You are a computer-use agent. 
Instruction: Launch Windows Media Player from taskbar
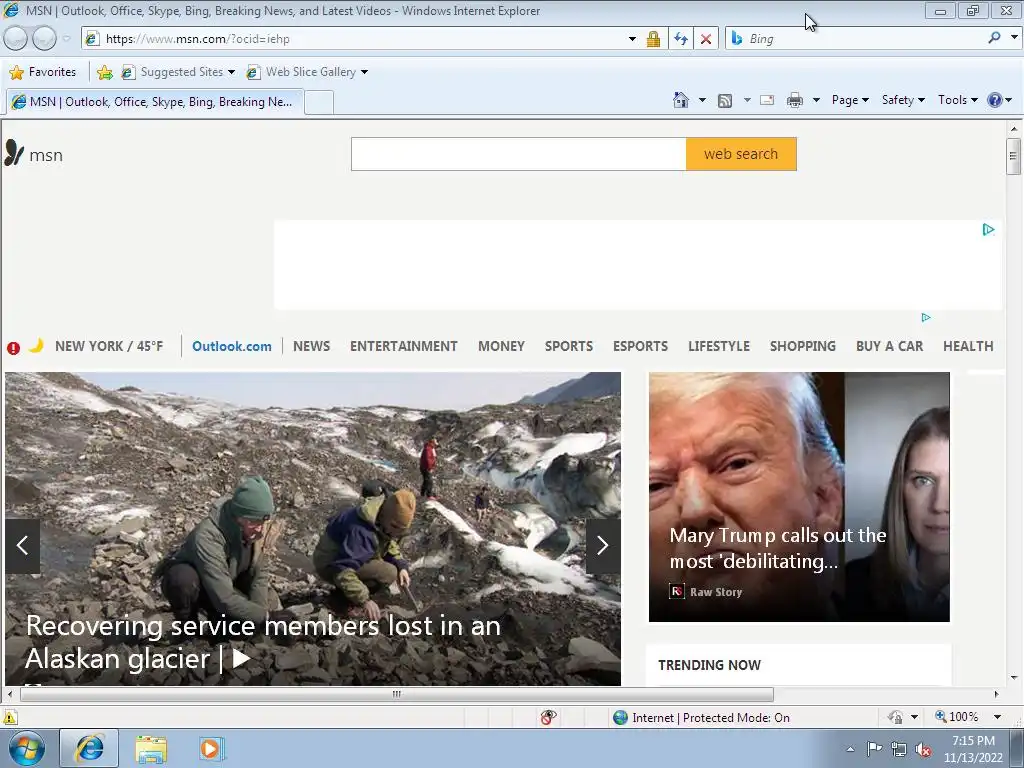(211, 748)
